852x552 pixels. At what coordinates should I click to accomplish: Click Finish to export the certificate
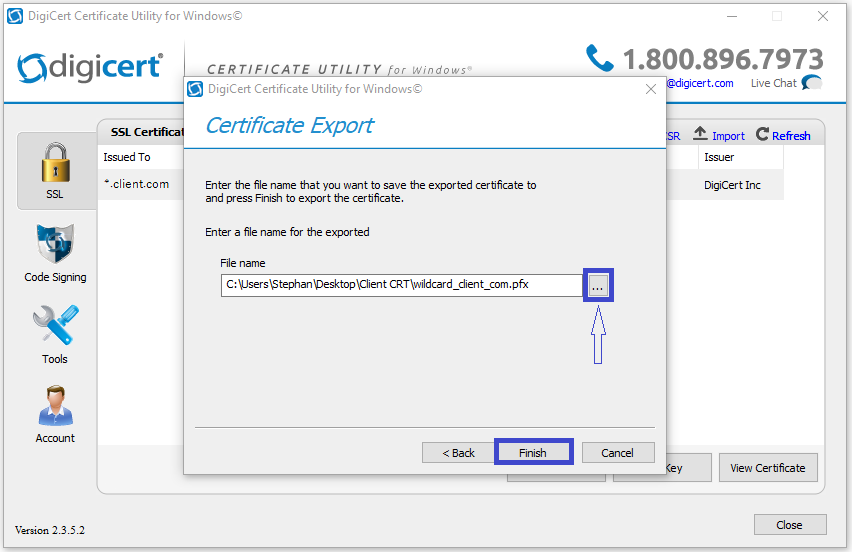point(533,453)
